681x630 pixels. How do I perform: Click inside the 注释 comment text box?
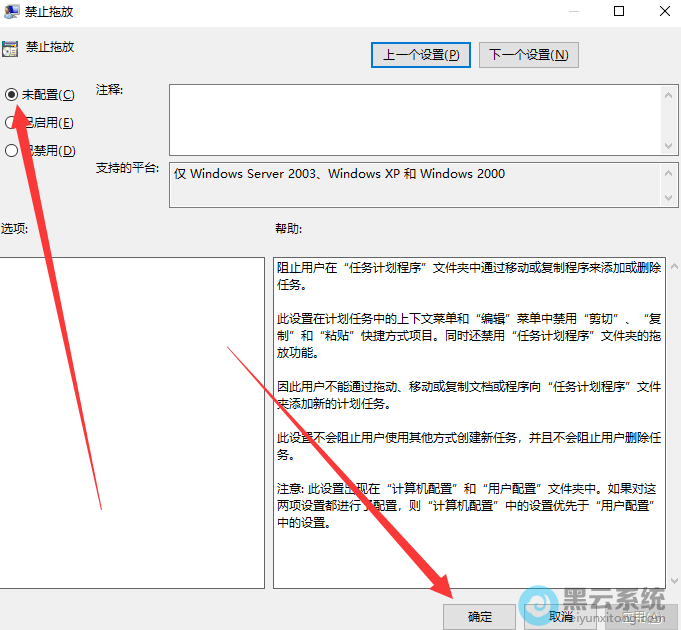pos(410,118)
